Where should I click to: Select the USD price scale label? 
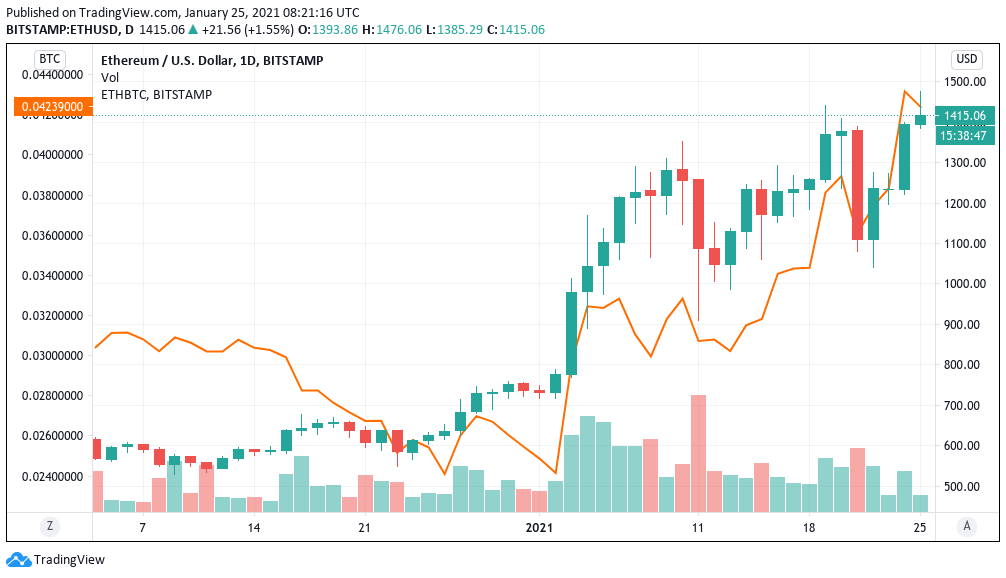click(966, 59)
